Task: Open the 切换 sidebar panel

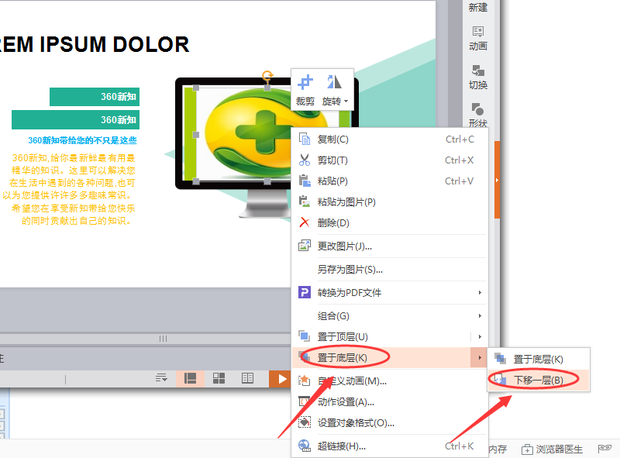Action: (478, 77)
